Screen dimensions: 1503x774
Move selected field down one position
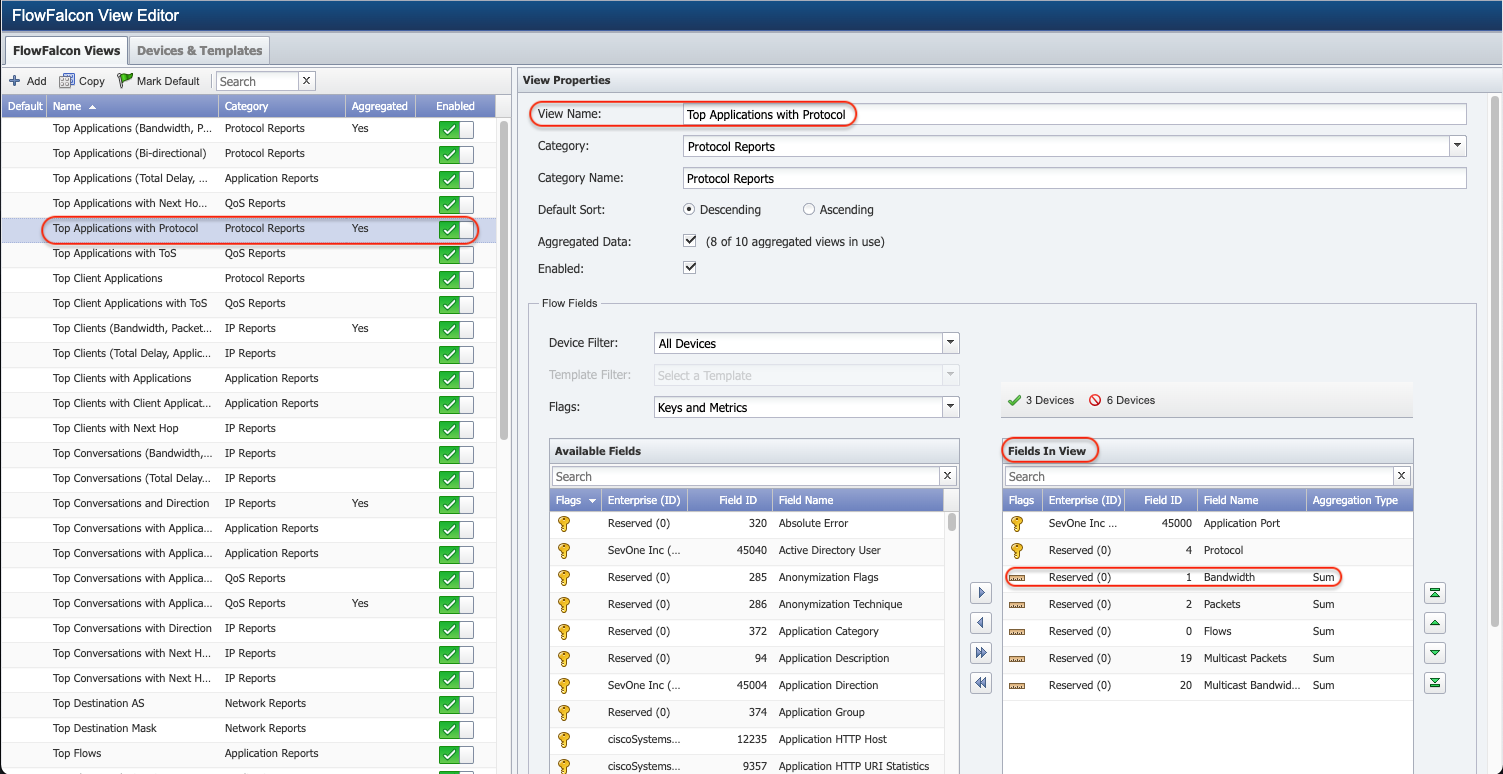(1435, 653)
